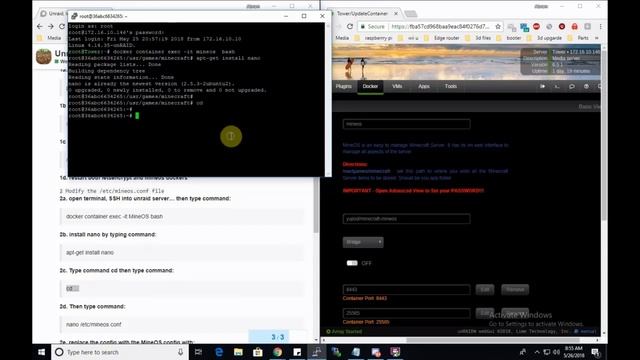Open the booster bookmark folder
Screen dimensions: 640x360
pyautogui.click(x=509, y=38)
